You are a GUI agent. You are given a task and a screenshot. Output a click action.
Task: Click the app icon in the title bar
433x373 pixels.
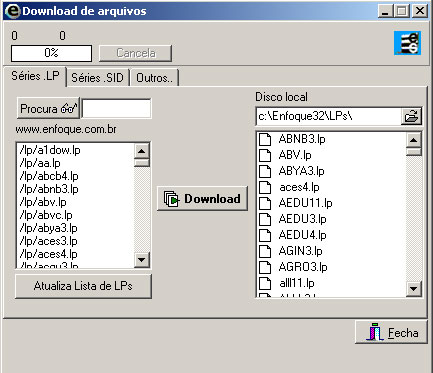13,11
